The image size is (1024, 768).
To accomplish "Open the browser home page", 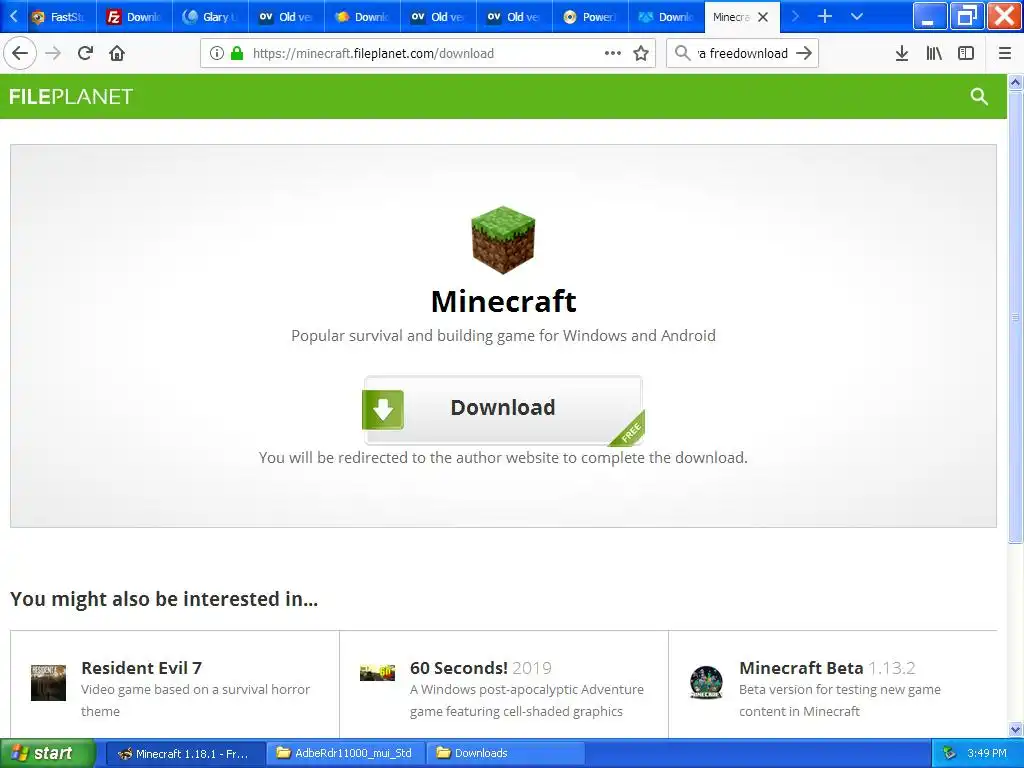I will [x=117, y=53].
